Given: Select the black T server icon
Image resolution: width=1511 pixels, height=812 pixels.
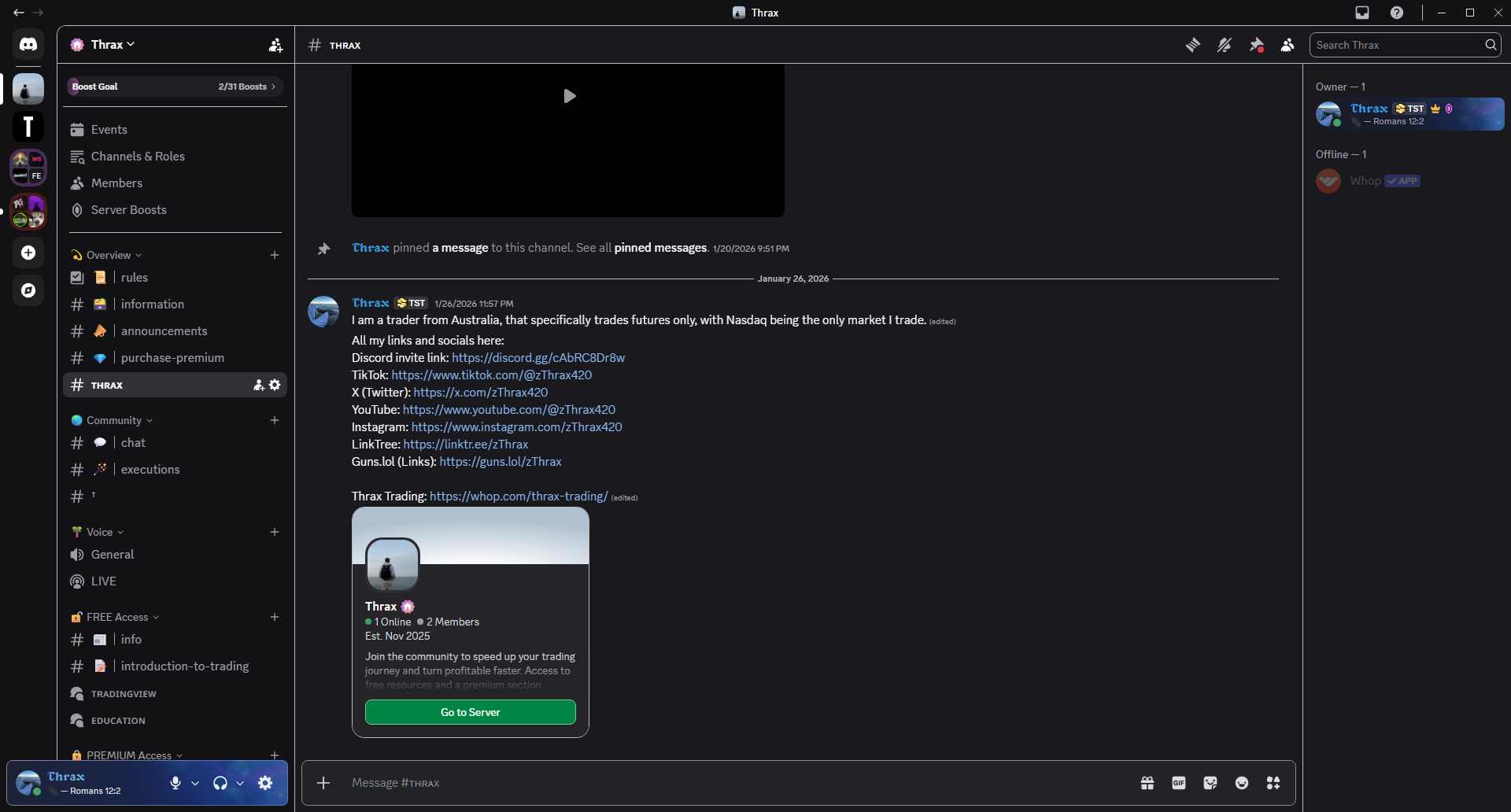Looking at the screenshot, I should [28, 127].
